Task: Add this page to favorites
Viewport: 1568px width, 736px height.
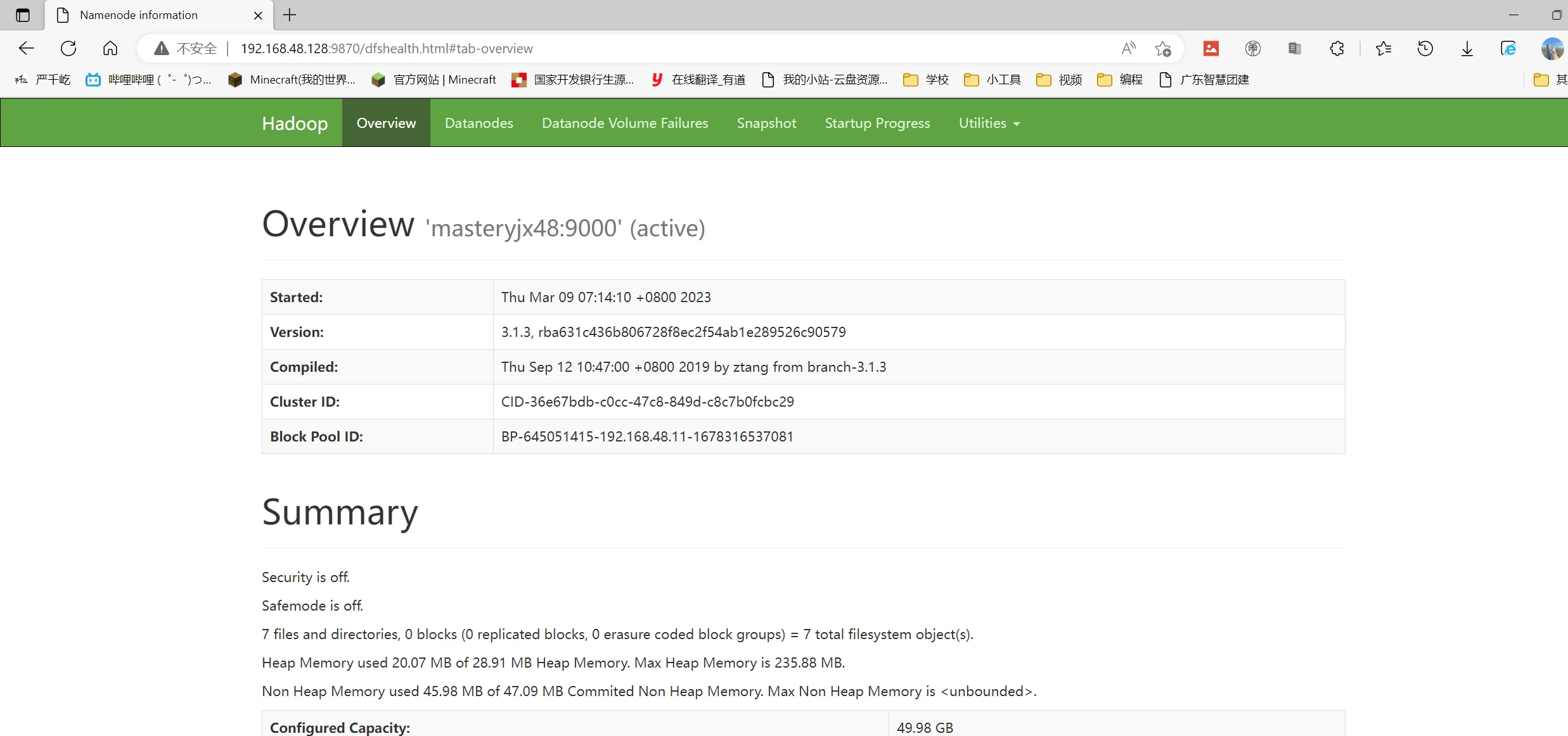Action: coord(1162,48)
